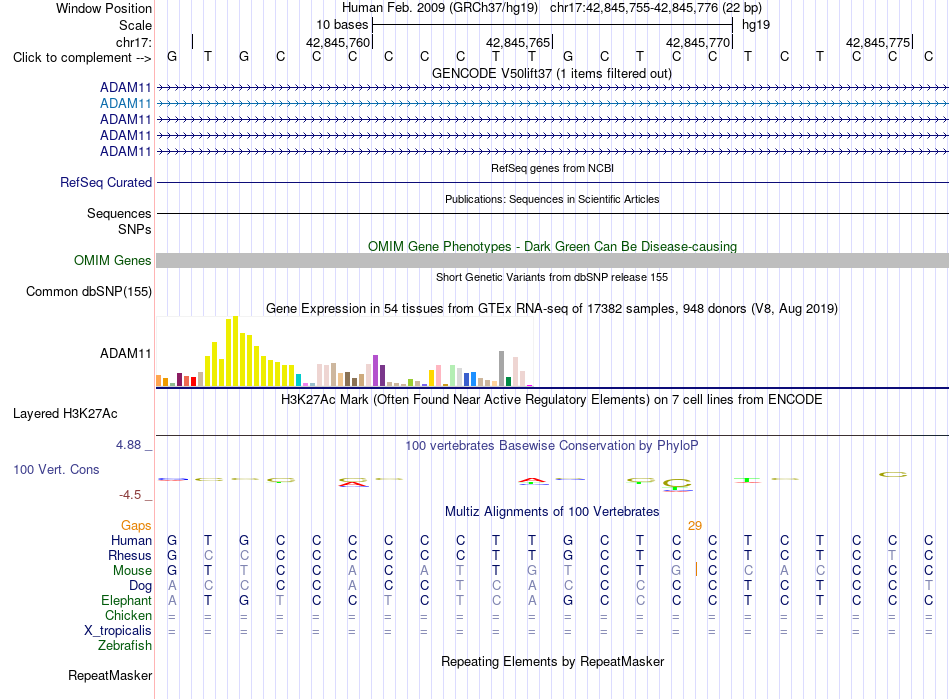Open the RepeatMasker track label
This screenshot has width=950, height=699.
[110, 675]
